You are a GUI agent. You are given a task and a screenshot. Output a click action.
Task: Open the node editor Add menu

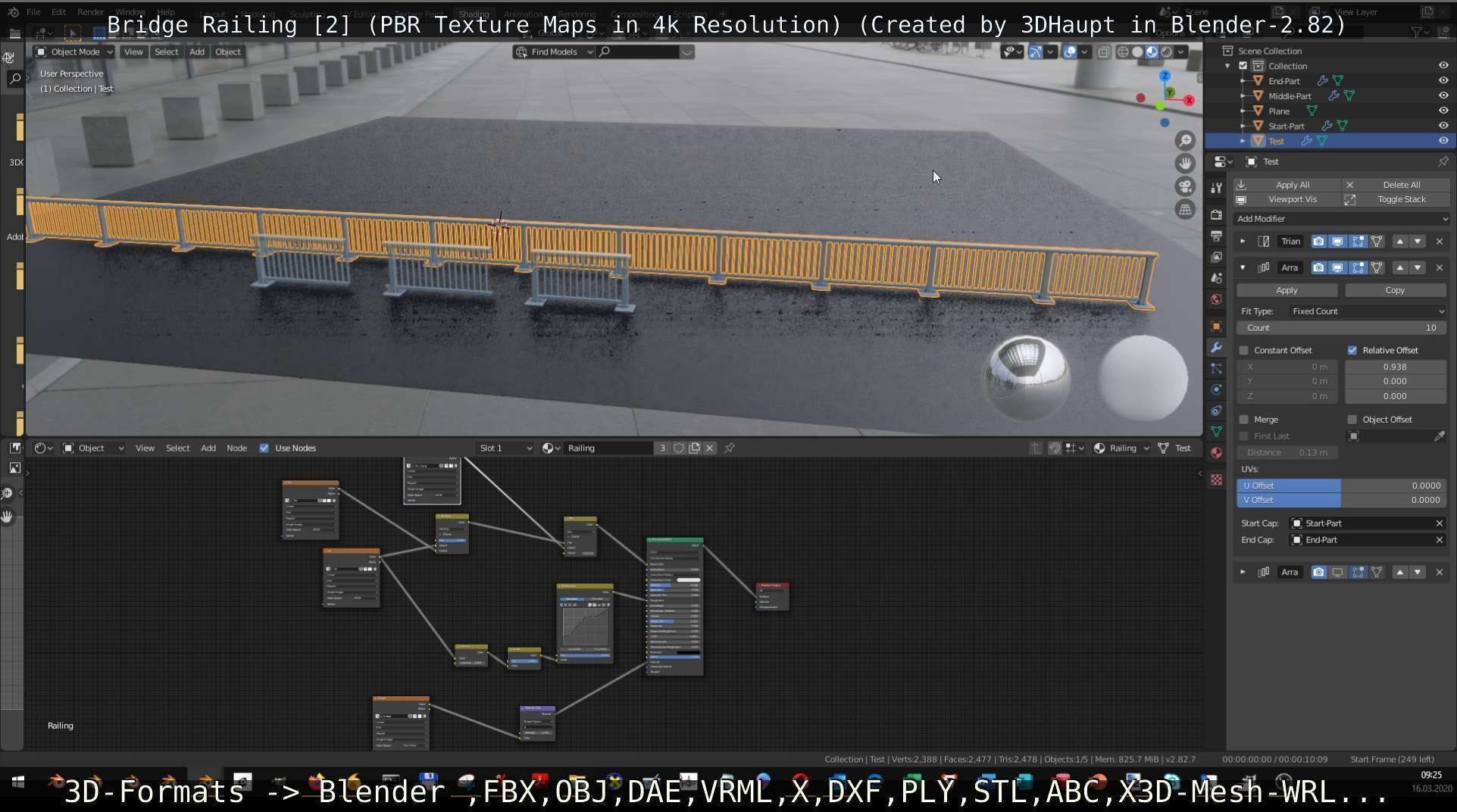tap(208, 448)
